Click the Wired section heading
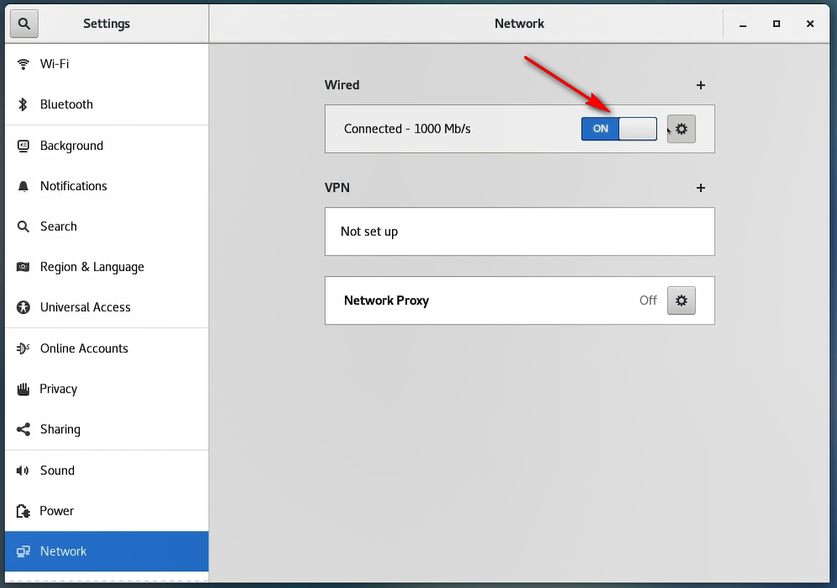 342,85
